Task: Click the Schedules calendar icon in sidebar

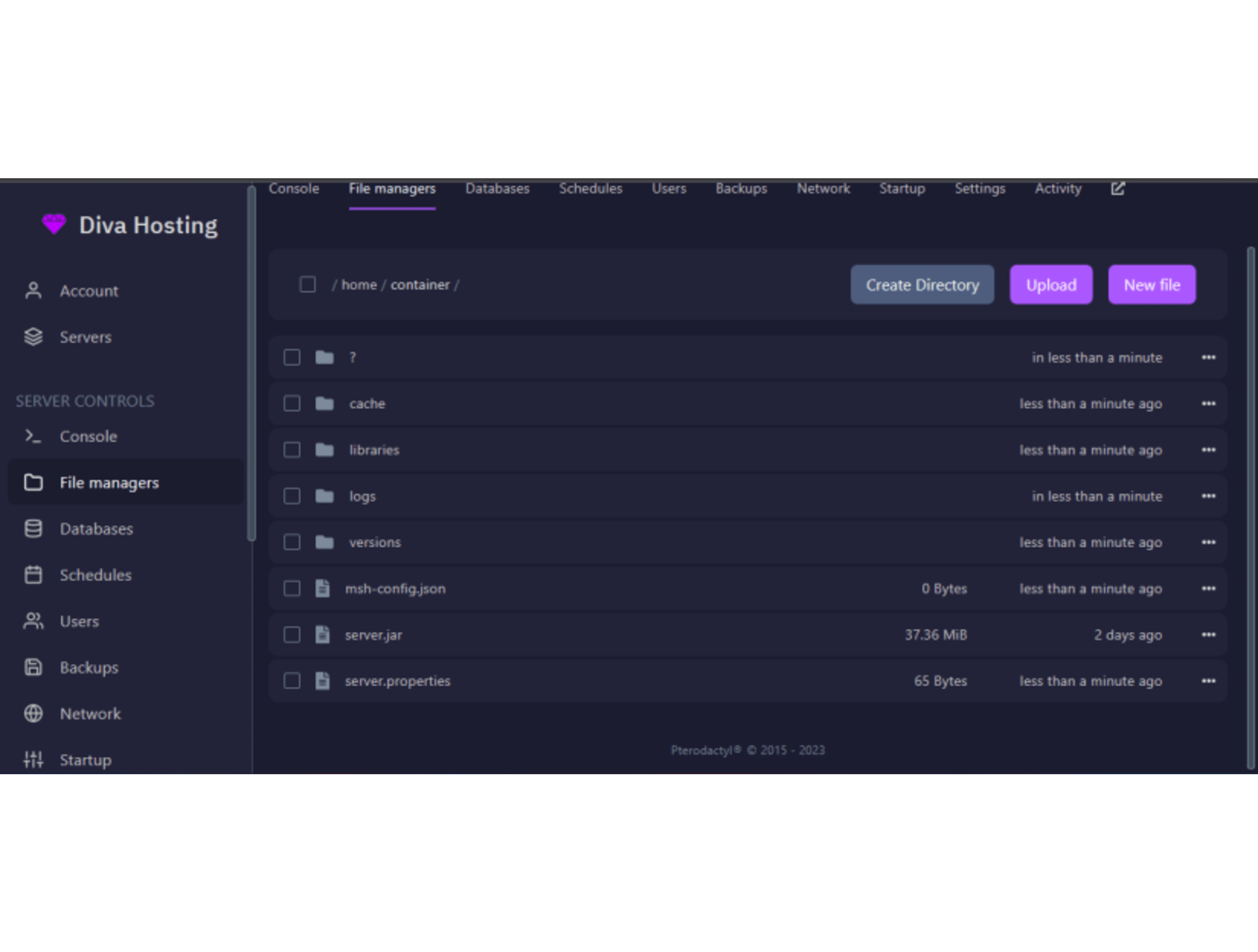Action: click(34, 574)
